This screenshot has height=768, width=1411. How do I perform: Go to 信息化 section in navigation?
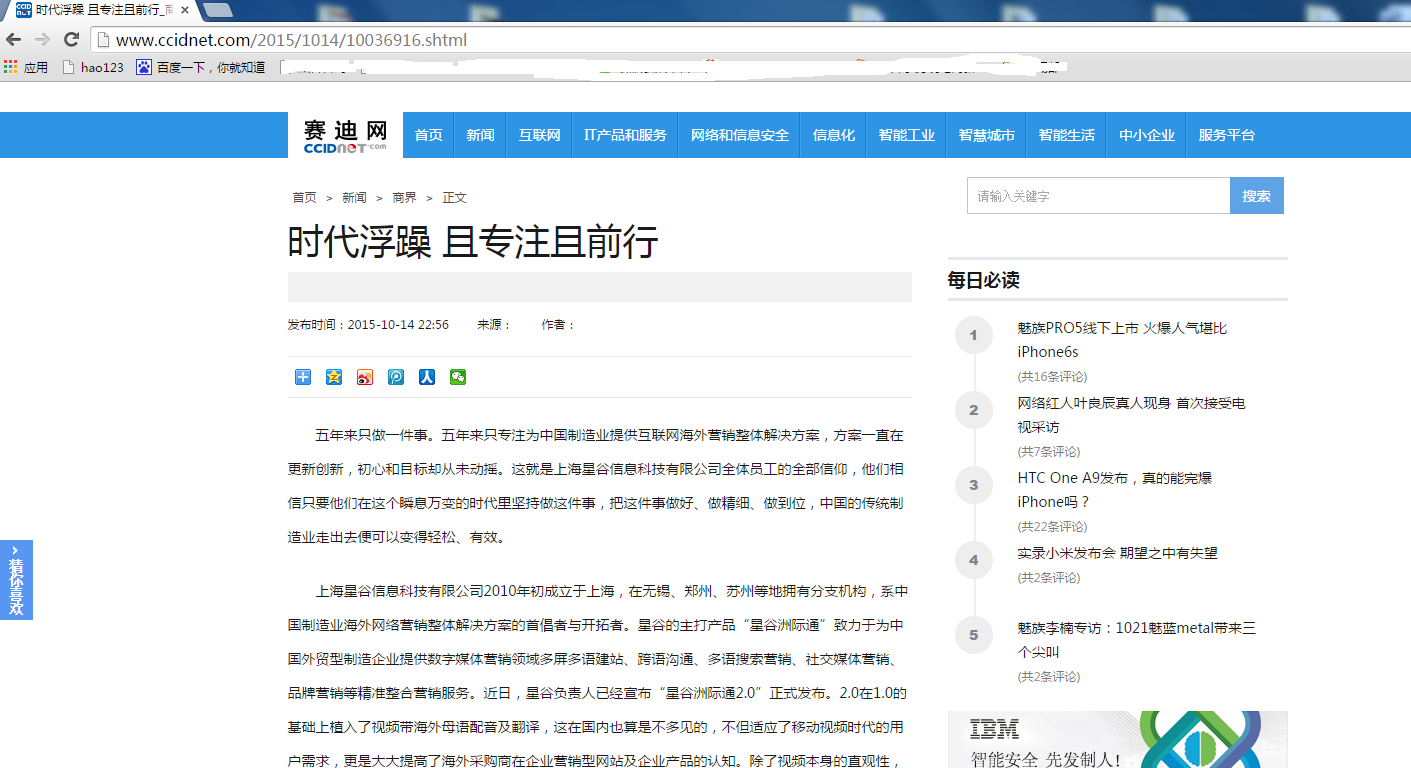pyautogui.click(x=833, y=135)
